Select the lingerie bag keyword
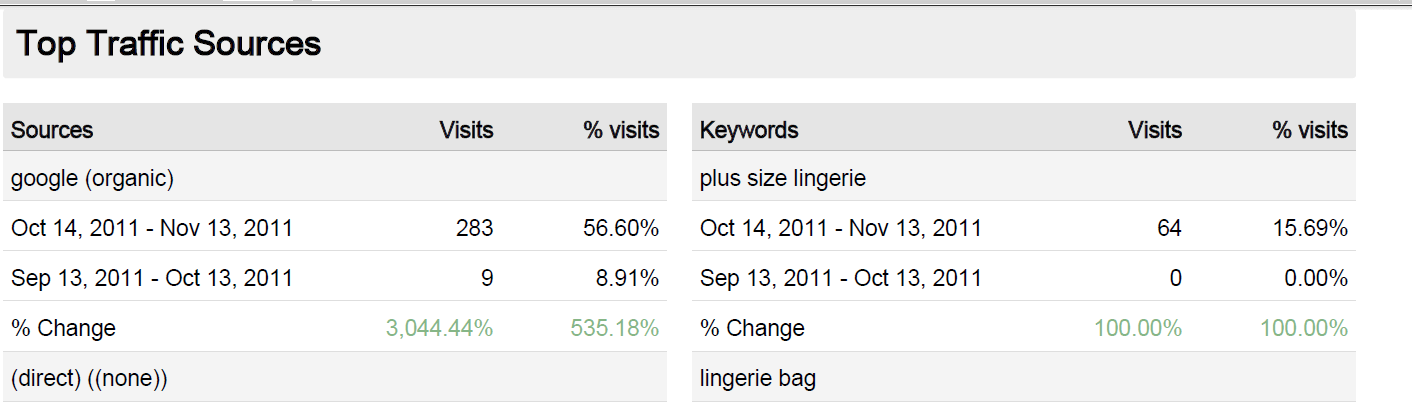Screen dimensions: 1412x403 click(758, 379)
